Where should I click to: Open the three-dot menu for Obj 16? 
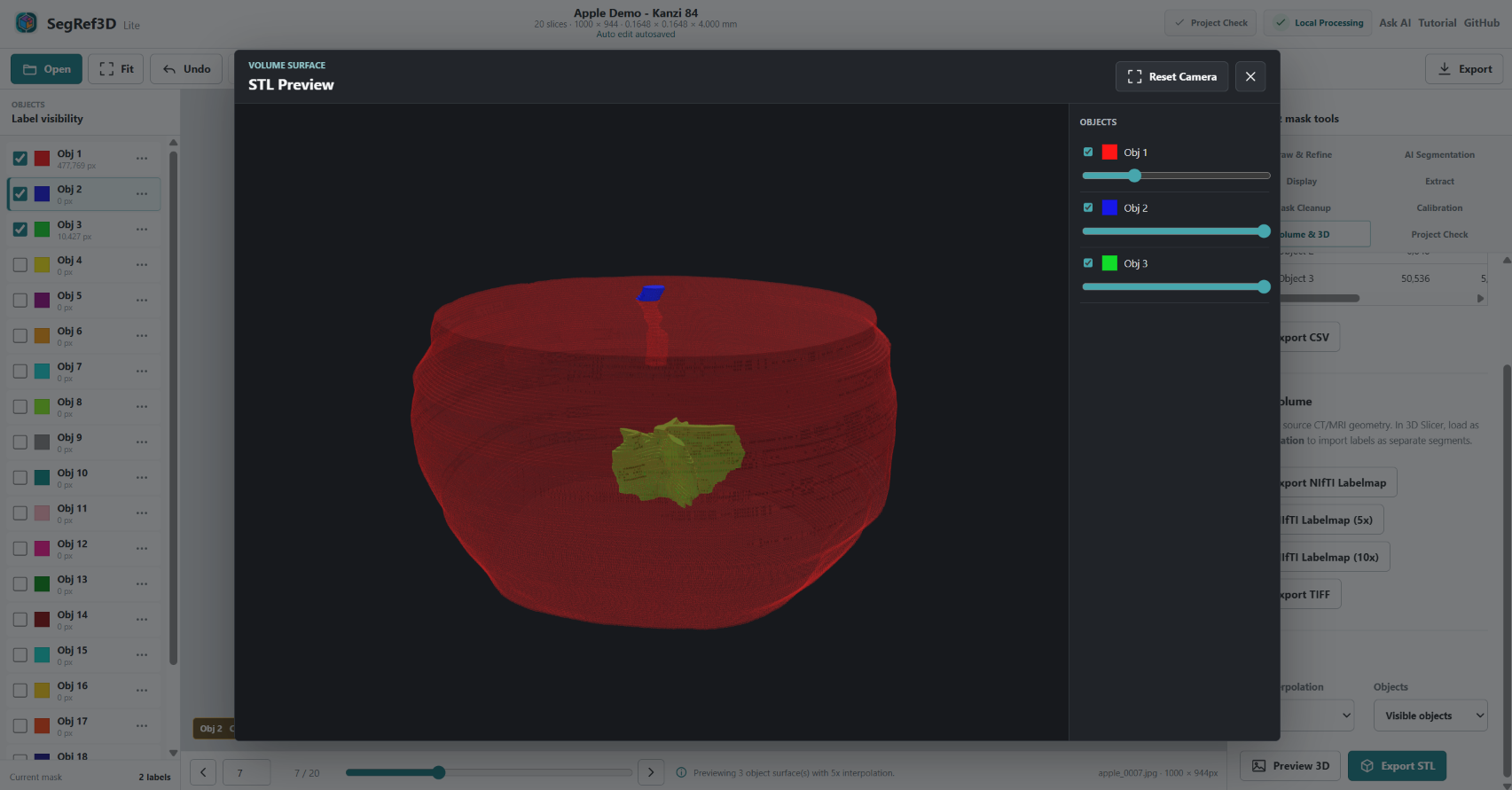point(142,690)
